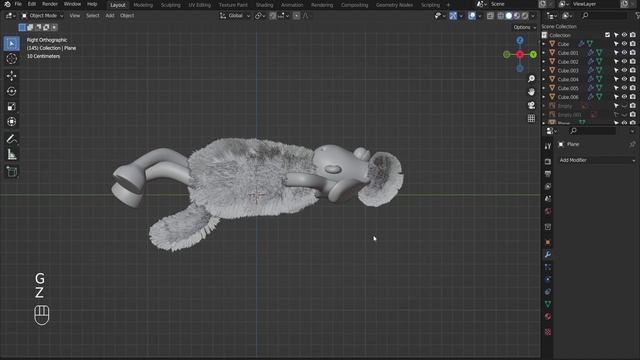The image size is (640, 360).
Task: Toggle X-ray mode button
Action: pos(490,16)
